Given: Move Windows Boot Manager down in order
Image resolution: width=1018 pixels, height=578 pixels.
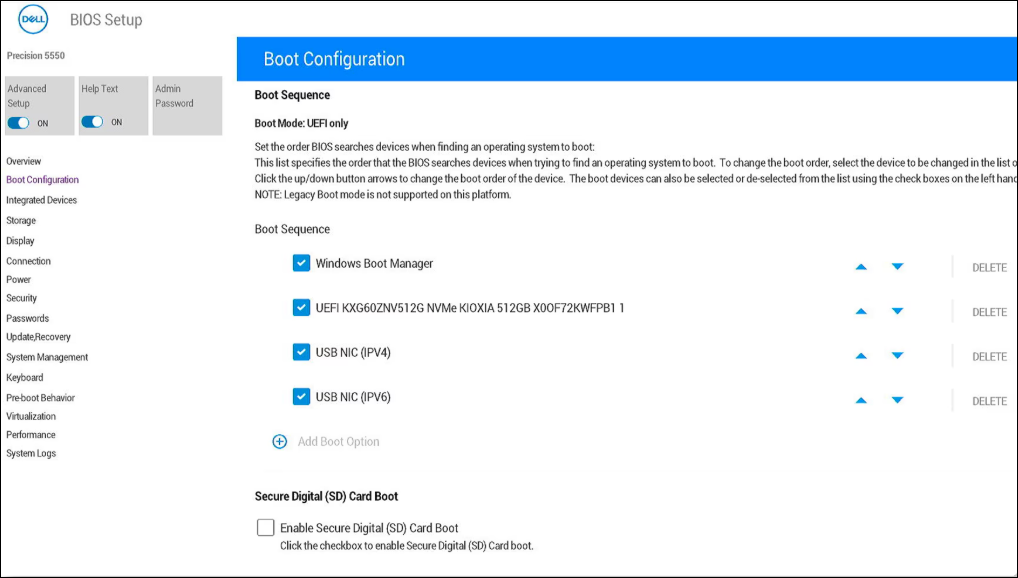Looking at the screenshot, I should (897, 267).
